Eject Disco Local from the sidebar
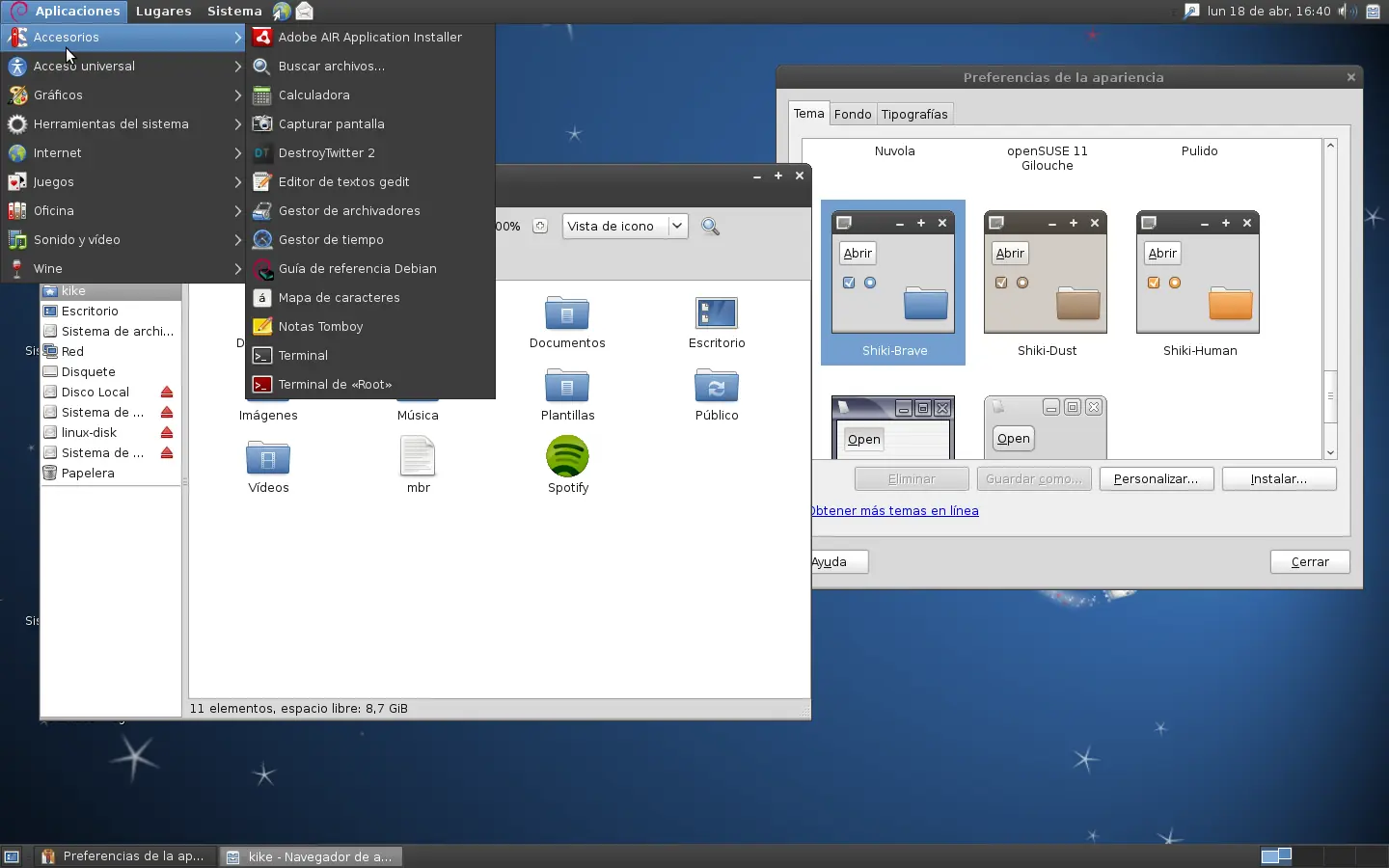Viewport: 1389px width, 868px height. (166, 392)
